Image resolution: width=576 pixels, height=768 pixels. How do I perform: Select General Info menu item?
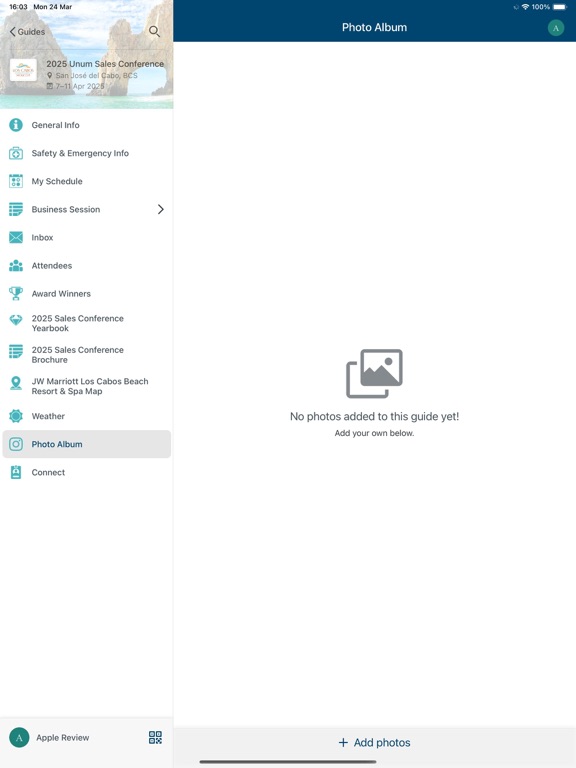86,125
